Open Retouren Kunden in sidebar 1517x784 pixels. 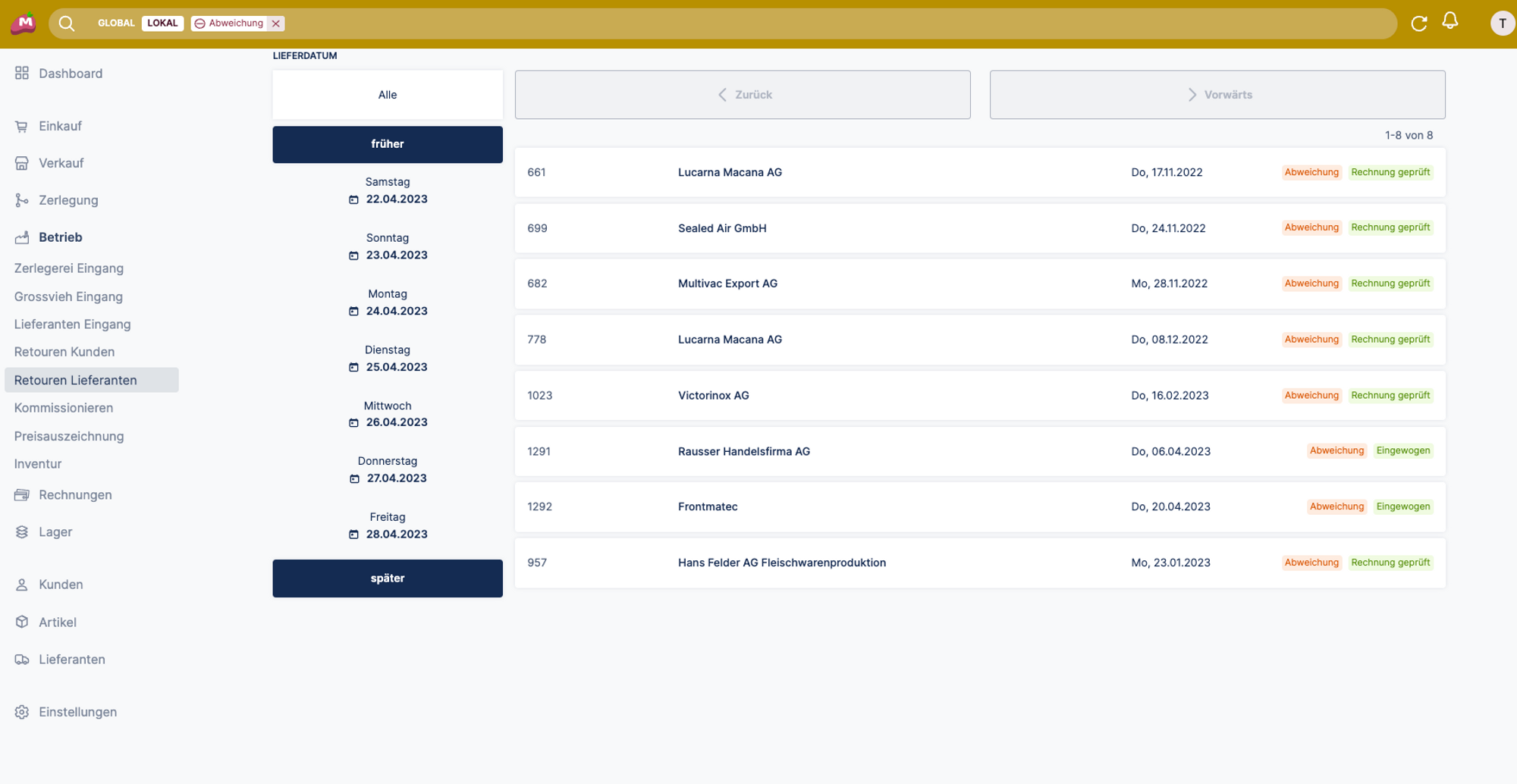coord(64,352)
